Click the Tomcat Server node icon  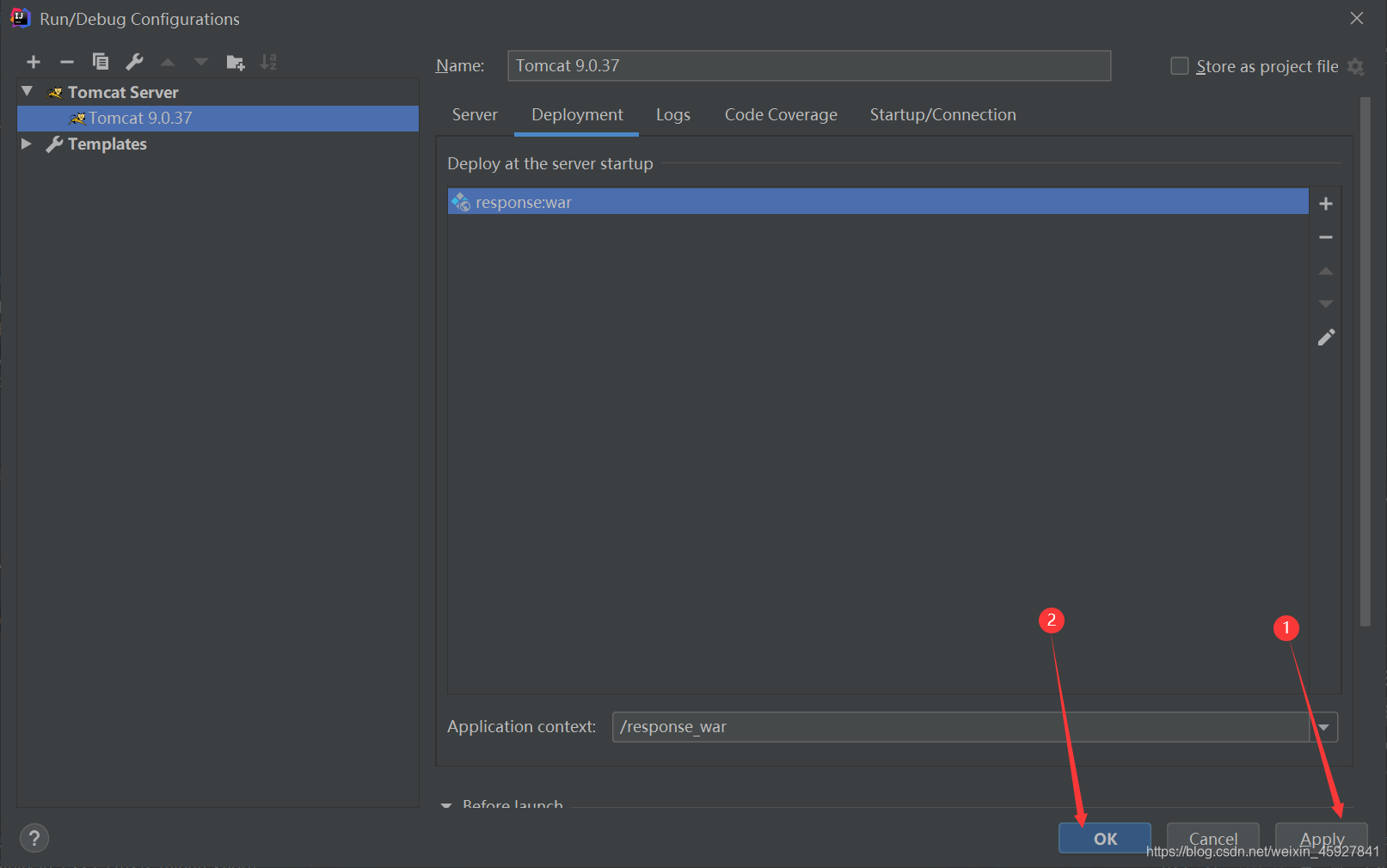55,92
